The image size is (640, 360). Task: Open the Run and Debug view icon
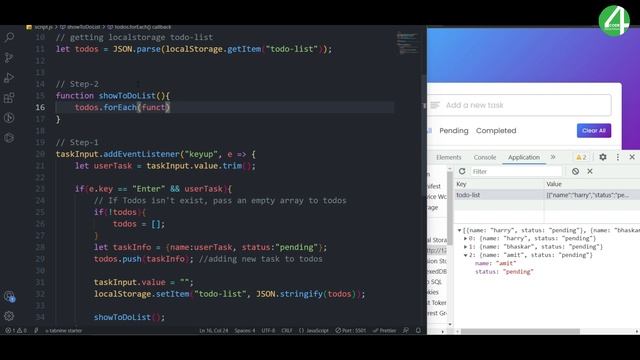[x=9, y=78]
